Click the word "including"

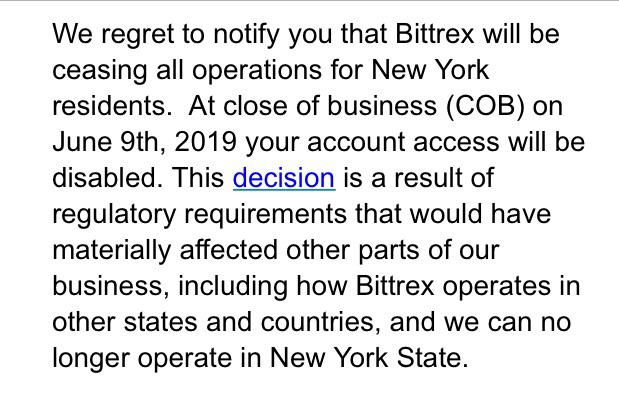point(233,287)
